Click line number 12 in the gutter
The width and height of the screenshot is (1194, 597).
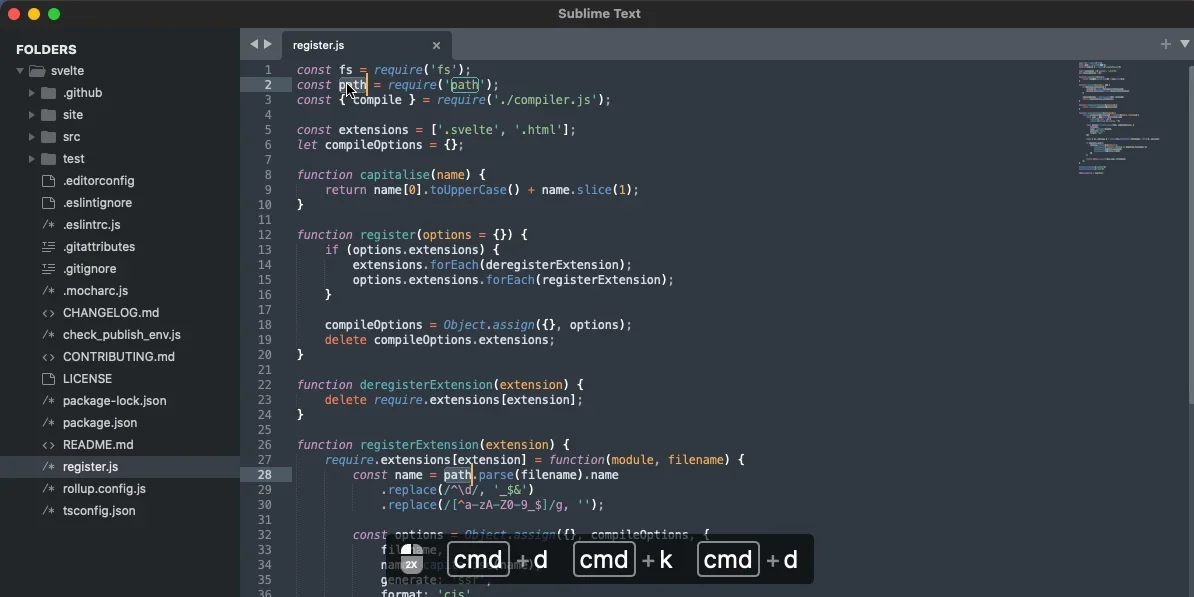click(x=264, y=235)
